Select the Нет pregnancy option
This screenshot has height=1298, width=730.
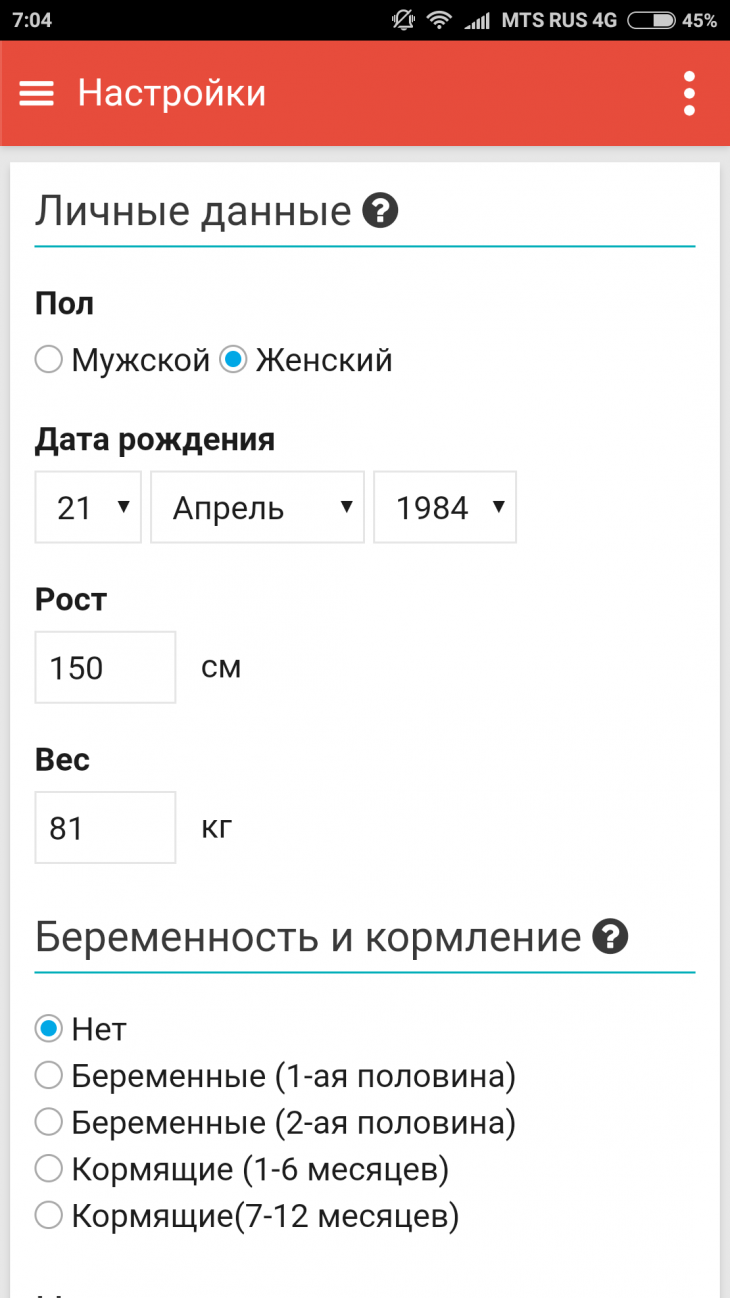click(x=49, y=1028)
